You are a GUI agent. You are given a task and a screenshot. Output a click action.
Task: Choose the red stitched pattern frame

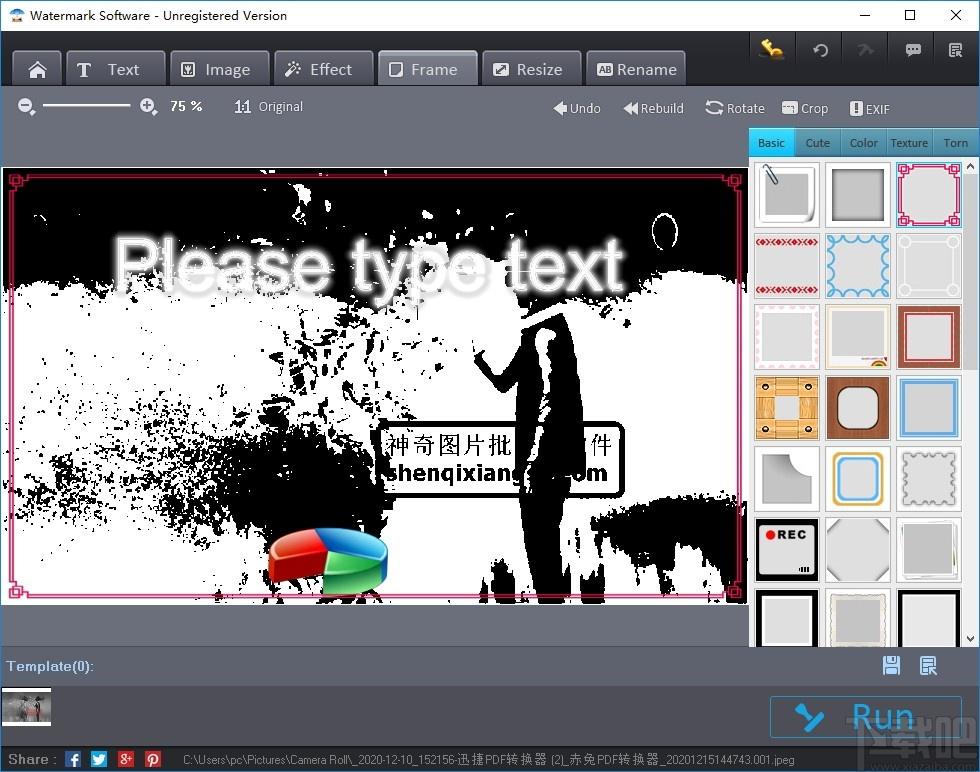tap(787, 266)
